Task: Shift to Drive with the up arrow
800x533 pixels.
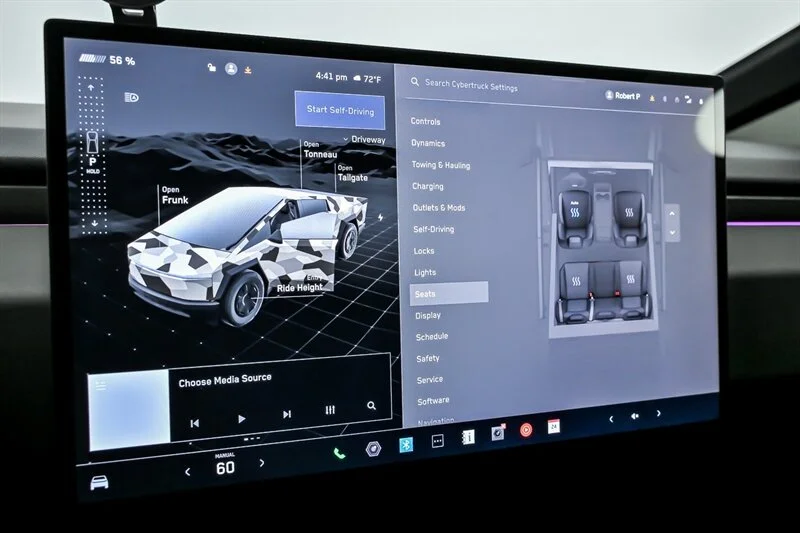Action: 91,88
